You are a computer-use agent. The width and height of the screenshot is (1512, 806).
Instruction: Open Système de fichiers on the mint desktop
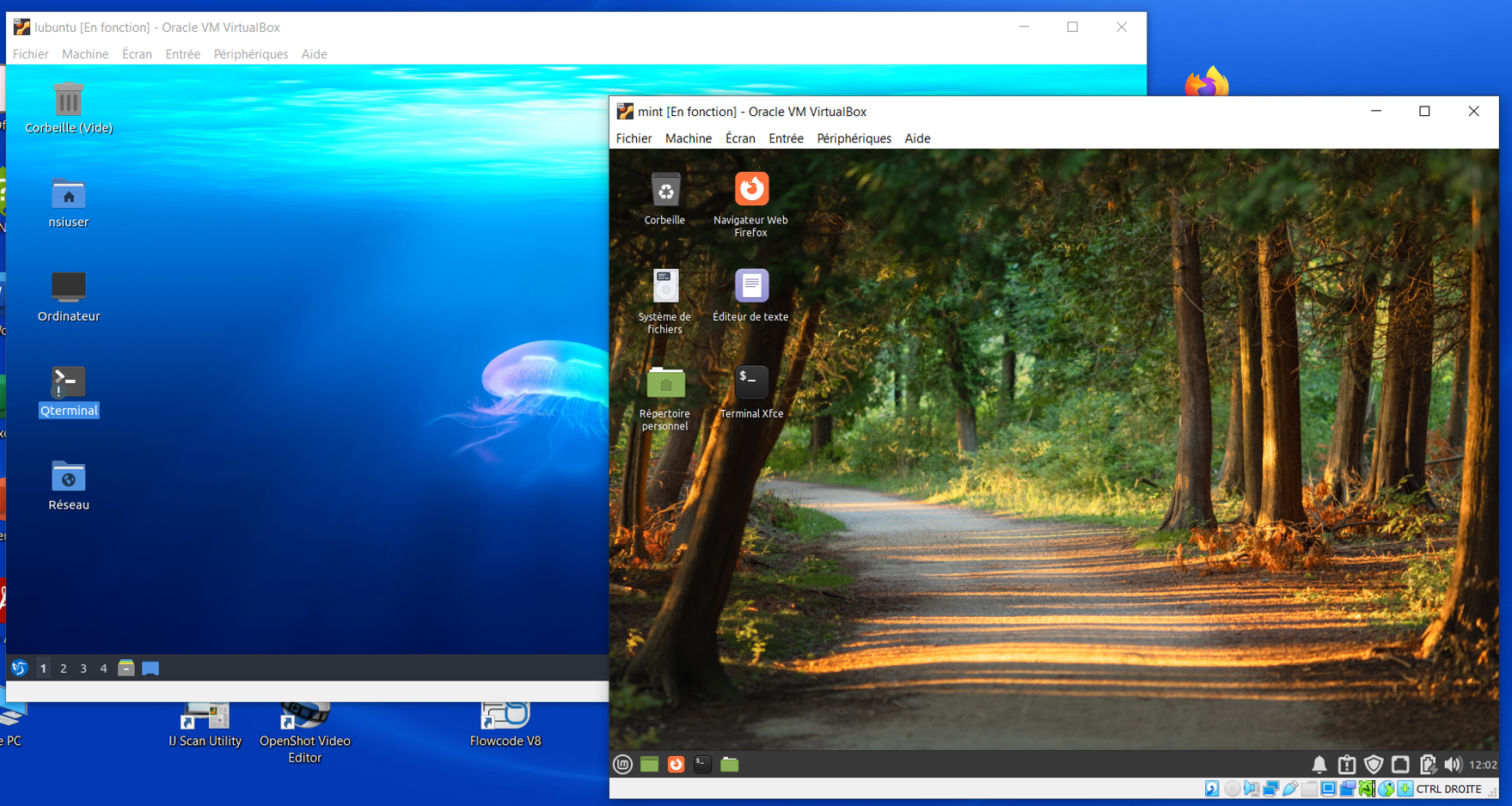(664, 286)
